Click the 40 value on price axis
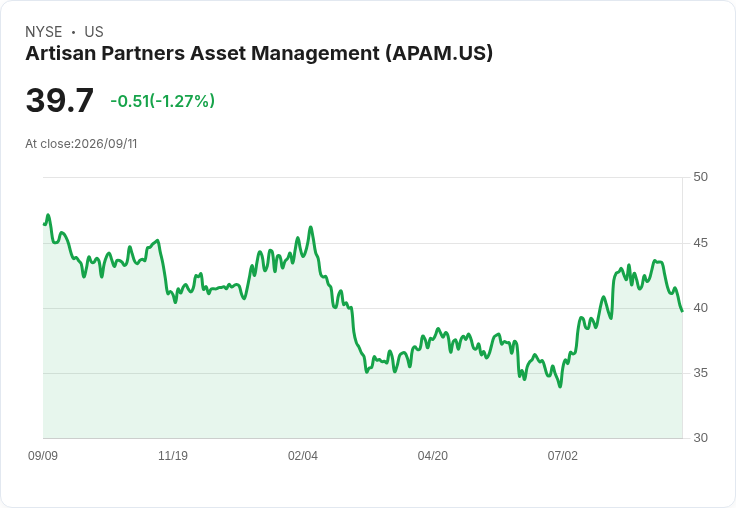736x508 pixels. tap(700, 308)
